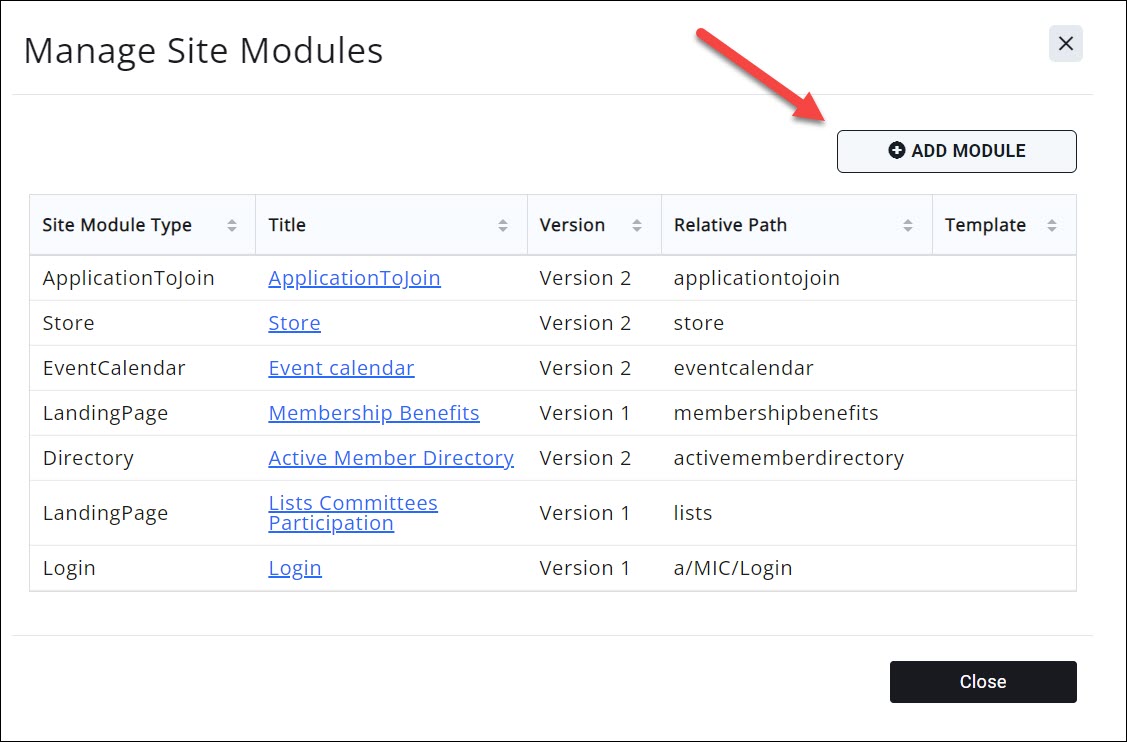The height and width of the screenshot is (742, 1127).
Task: Click sort arrows beside Template header
Action: point(1052,226)
